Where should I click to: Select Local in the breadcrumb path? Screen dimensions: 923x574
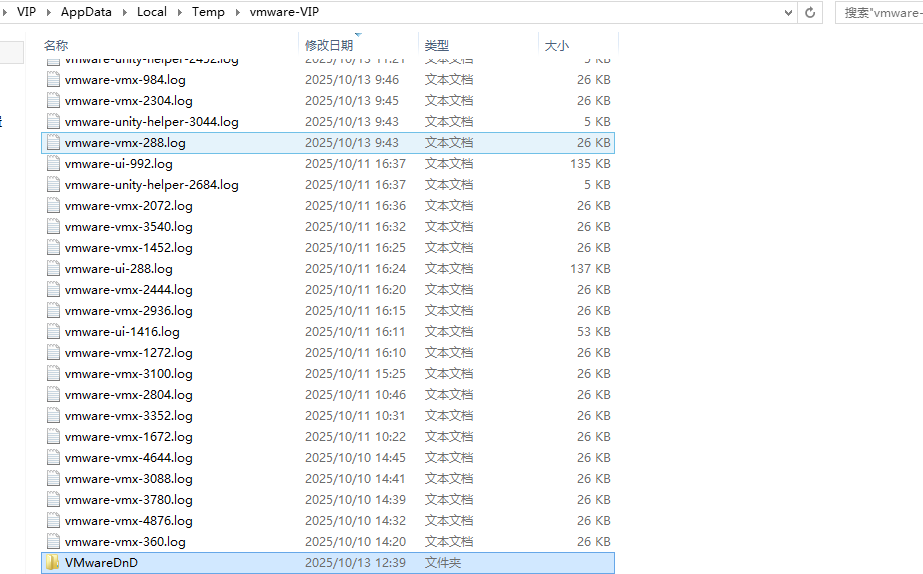tap(151, 12)
